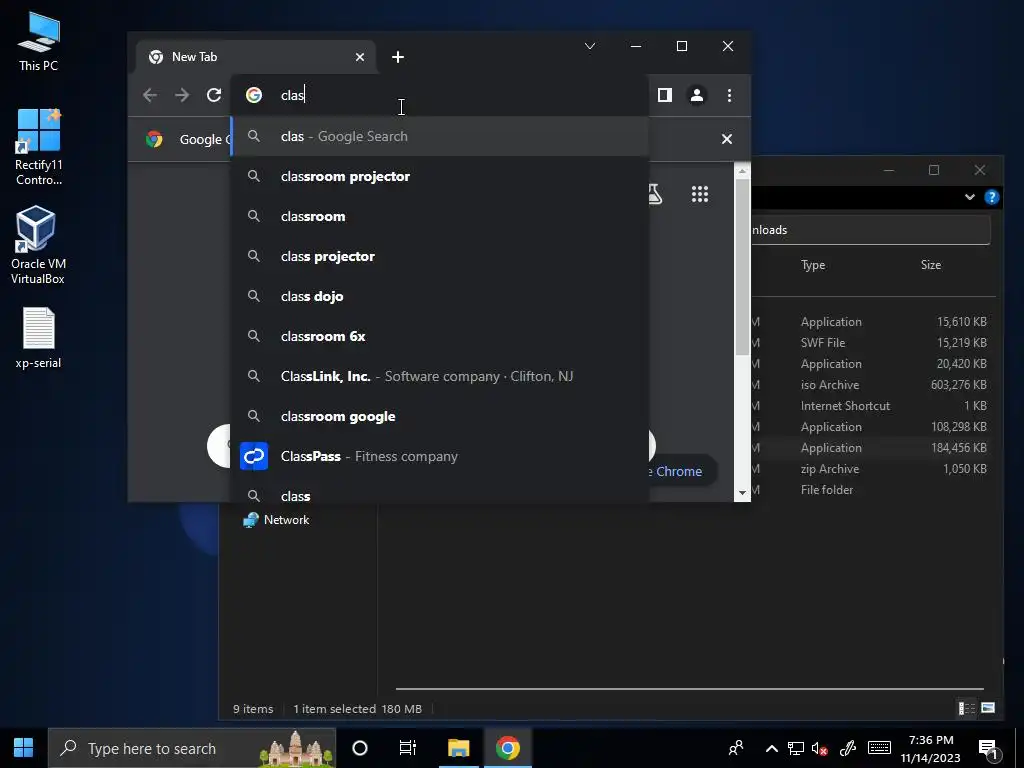Choose the 'class' suggestion at bottom

coord(440,493)
